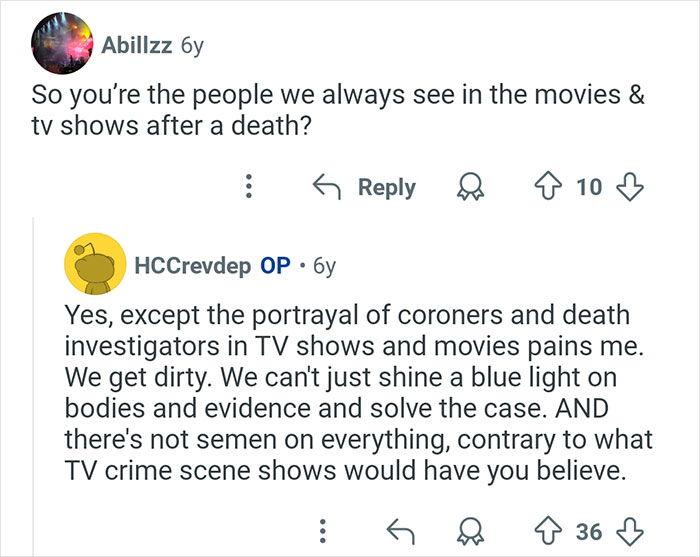
Task: Open Abillzz's profile avatar
Action: click(x=60, y=46)
